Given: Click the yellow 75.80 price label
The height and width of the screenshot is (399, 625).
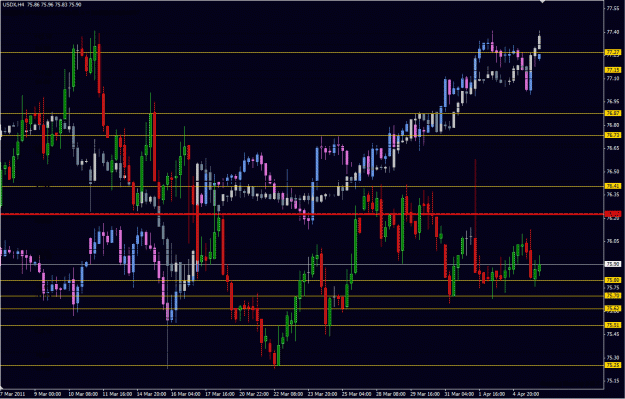Looking at the screenshot, I should coord(613,280).
